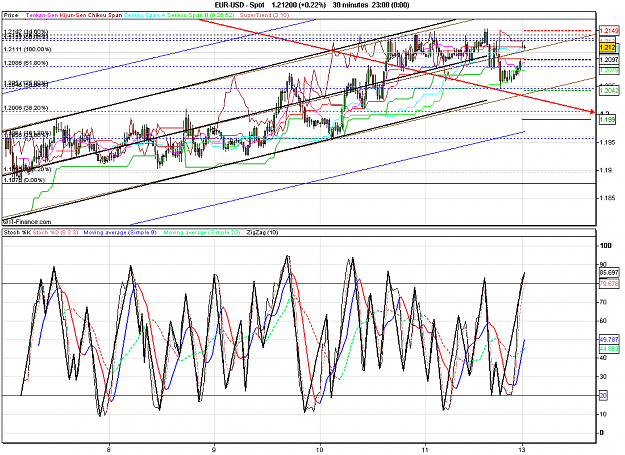Click the green 1.198 price tag
Screen dimensions: 625x455
pos(607,120)
